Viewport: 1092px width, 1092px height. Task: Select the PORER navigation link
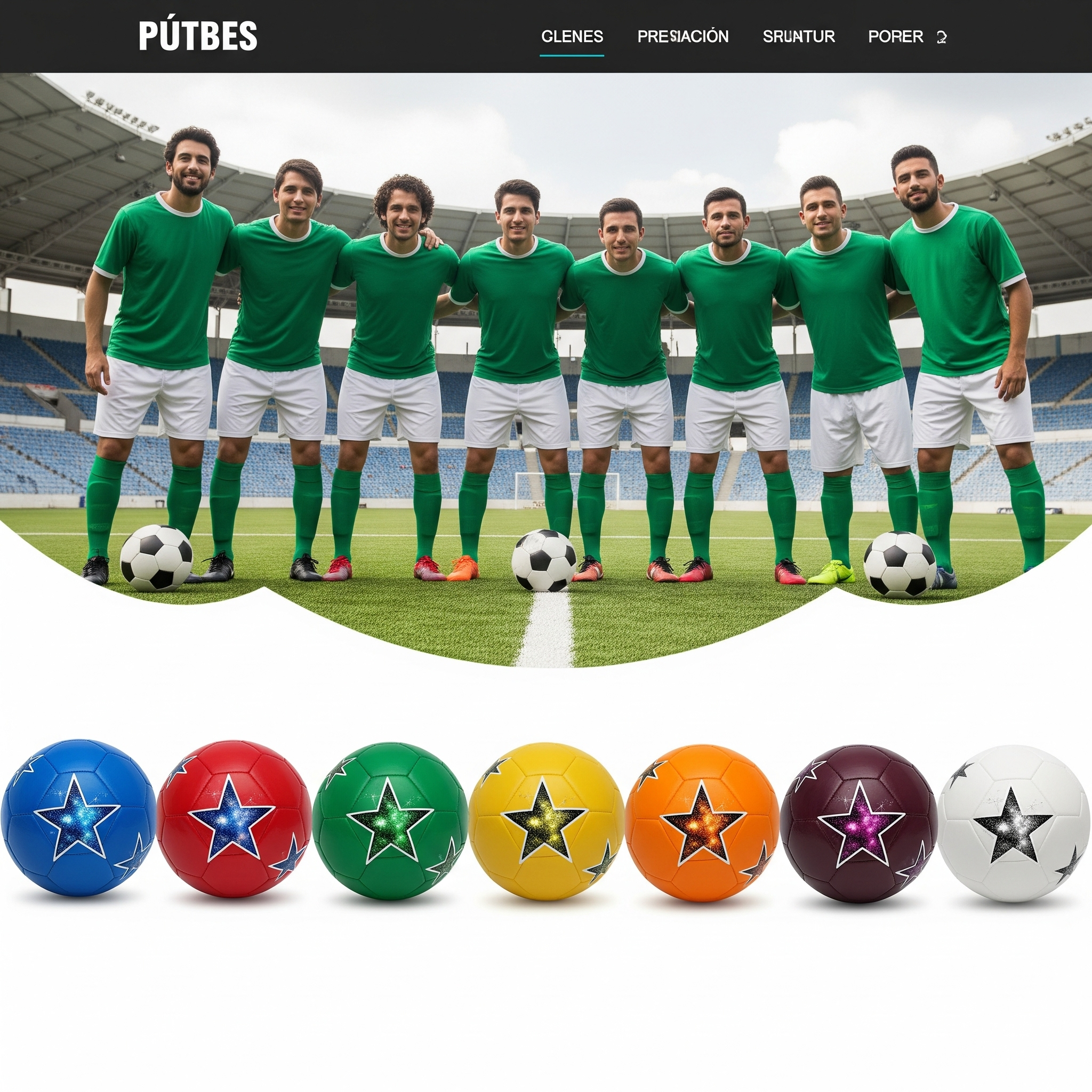(x=895, y=37)
